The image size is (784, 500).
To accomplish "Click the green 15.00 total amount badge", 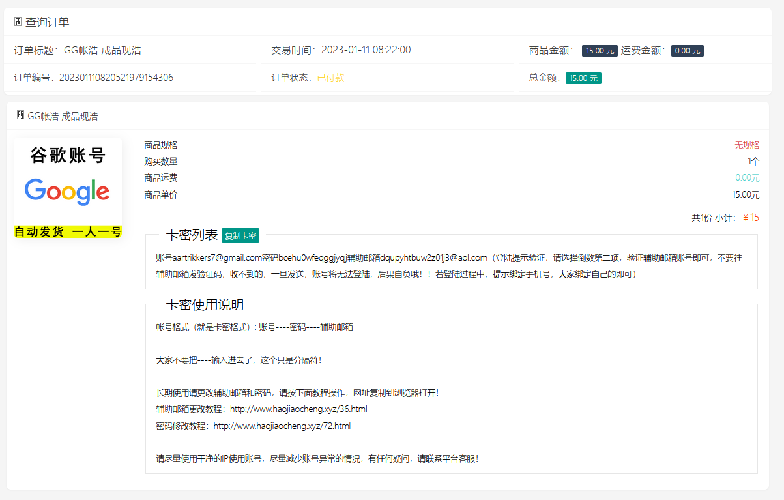I will 583,77.
